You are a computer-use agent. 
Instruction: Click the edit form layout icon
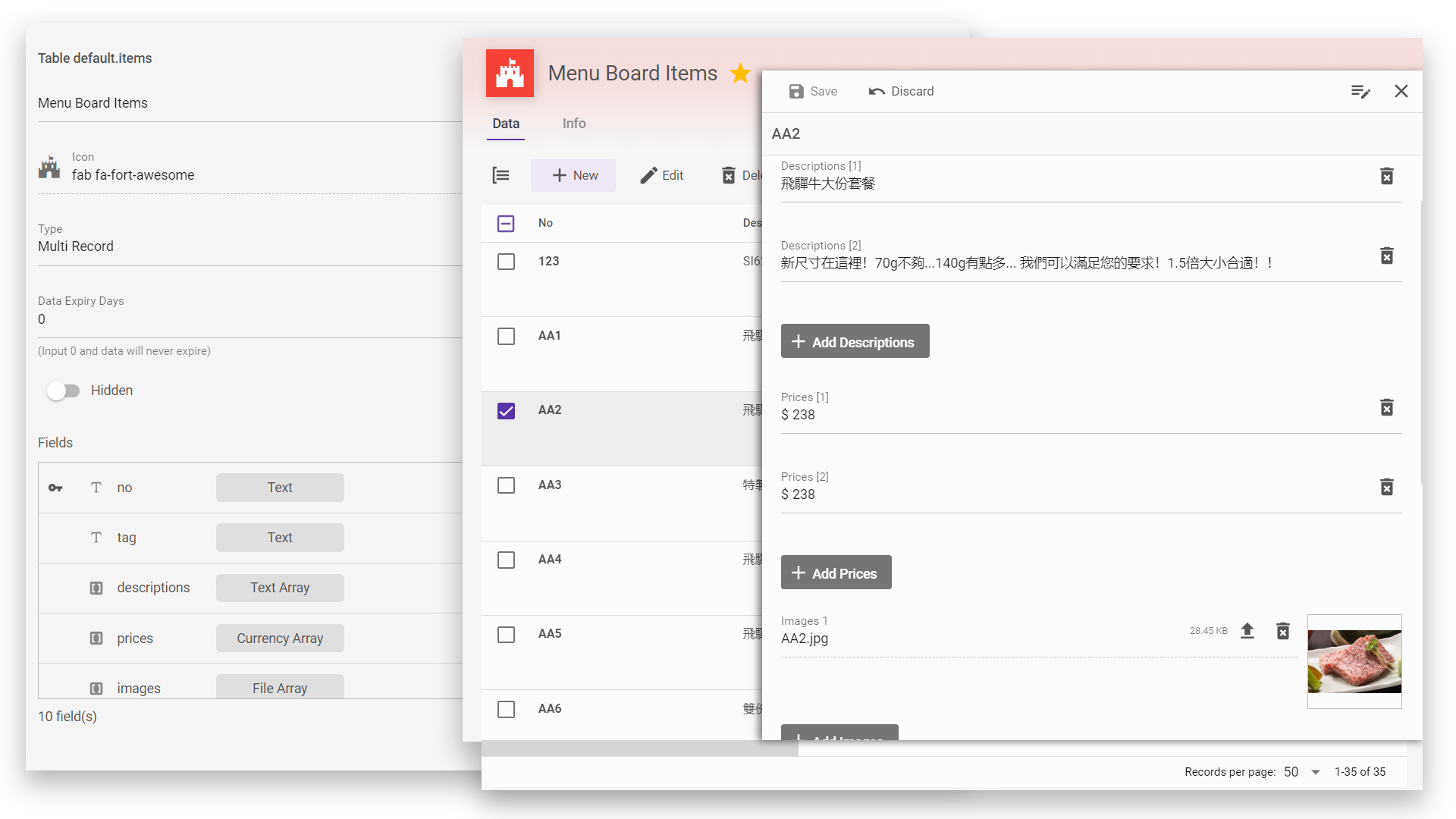1360,91
